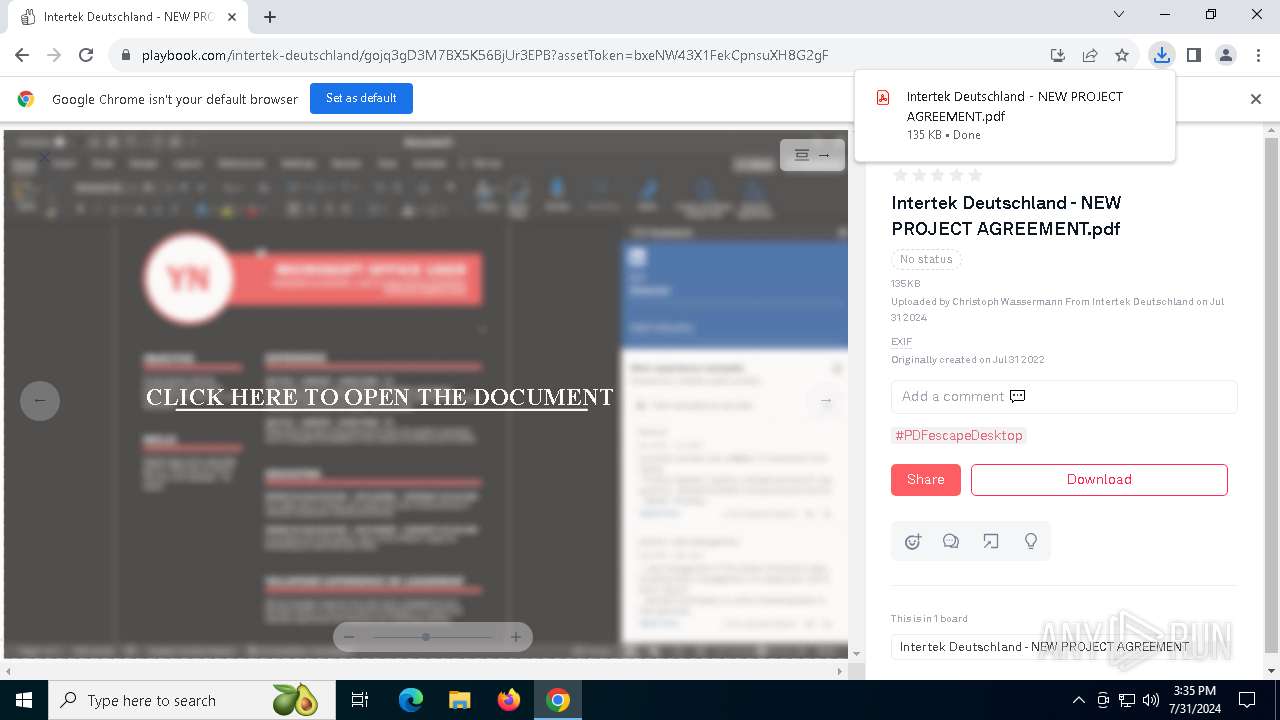Zoom out with the minus button
This screenshot has width=1280, height=720.
349,637
